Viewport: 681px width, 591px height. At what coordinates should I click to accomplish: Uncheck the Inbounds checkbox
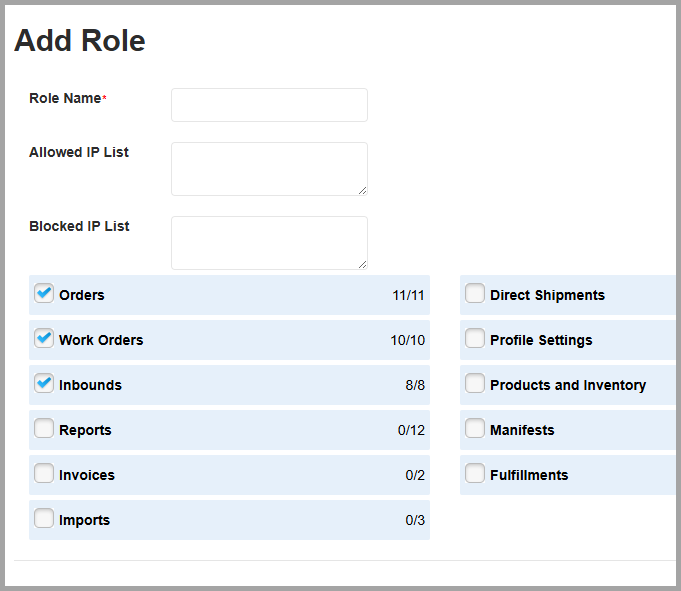(44, 383)
